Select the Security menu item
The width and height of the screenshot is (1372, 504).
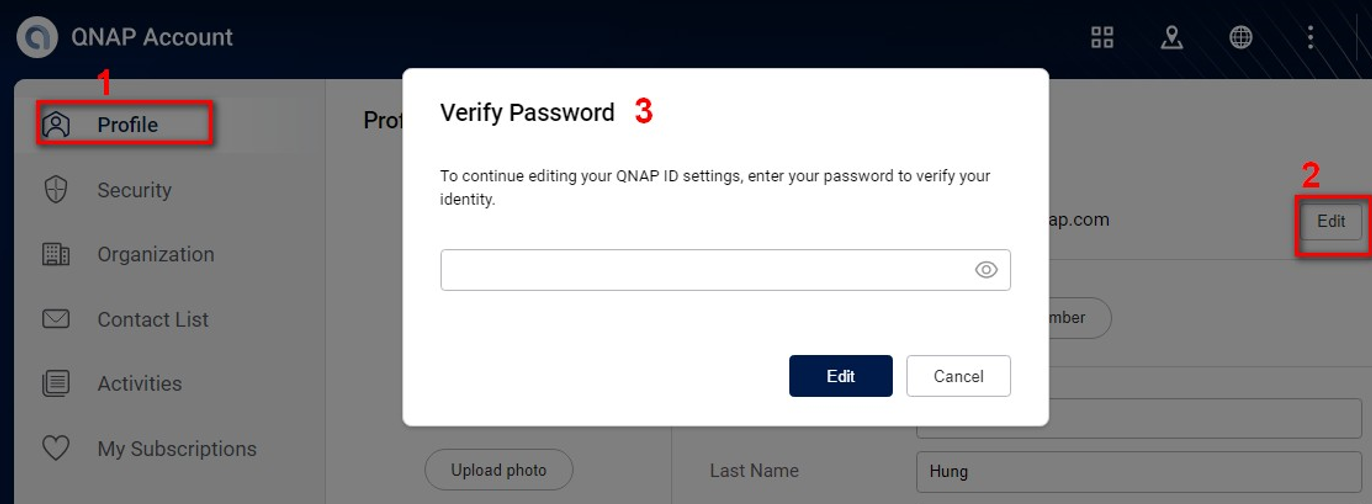pyautogui.click(x=134, y=190)
